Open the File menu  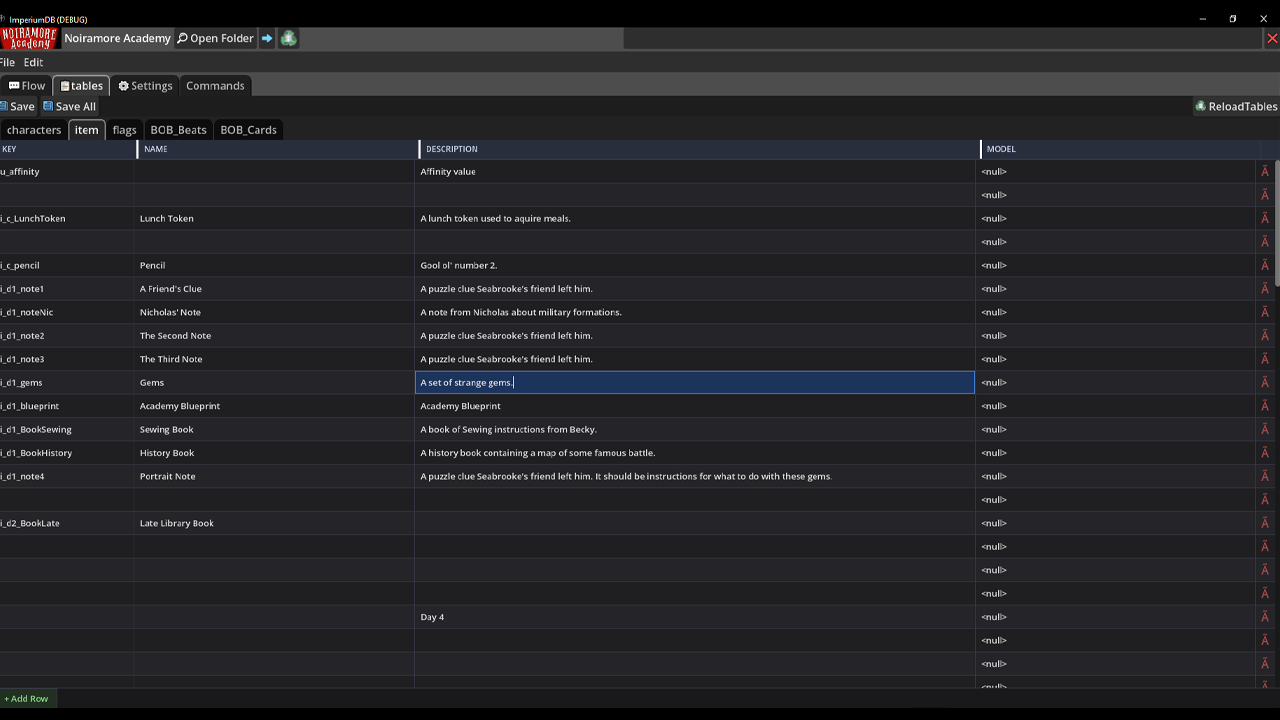click(x=8, y=62)
